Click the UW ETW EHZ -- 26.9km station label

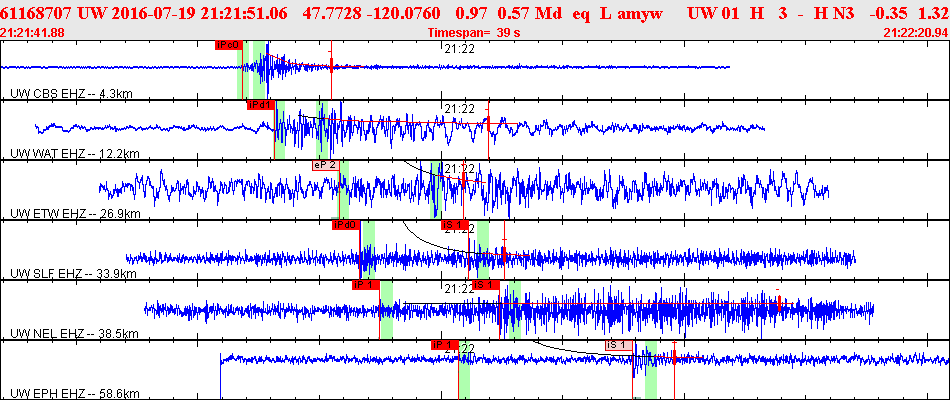click(x=75, y=214)
